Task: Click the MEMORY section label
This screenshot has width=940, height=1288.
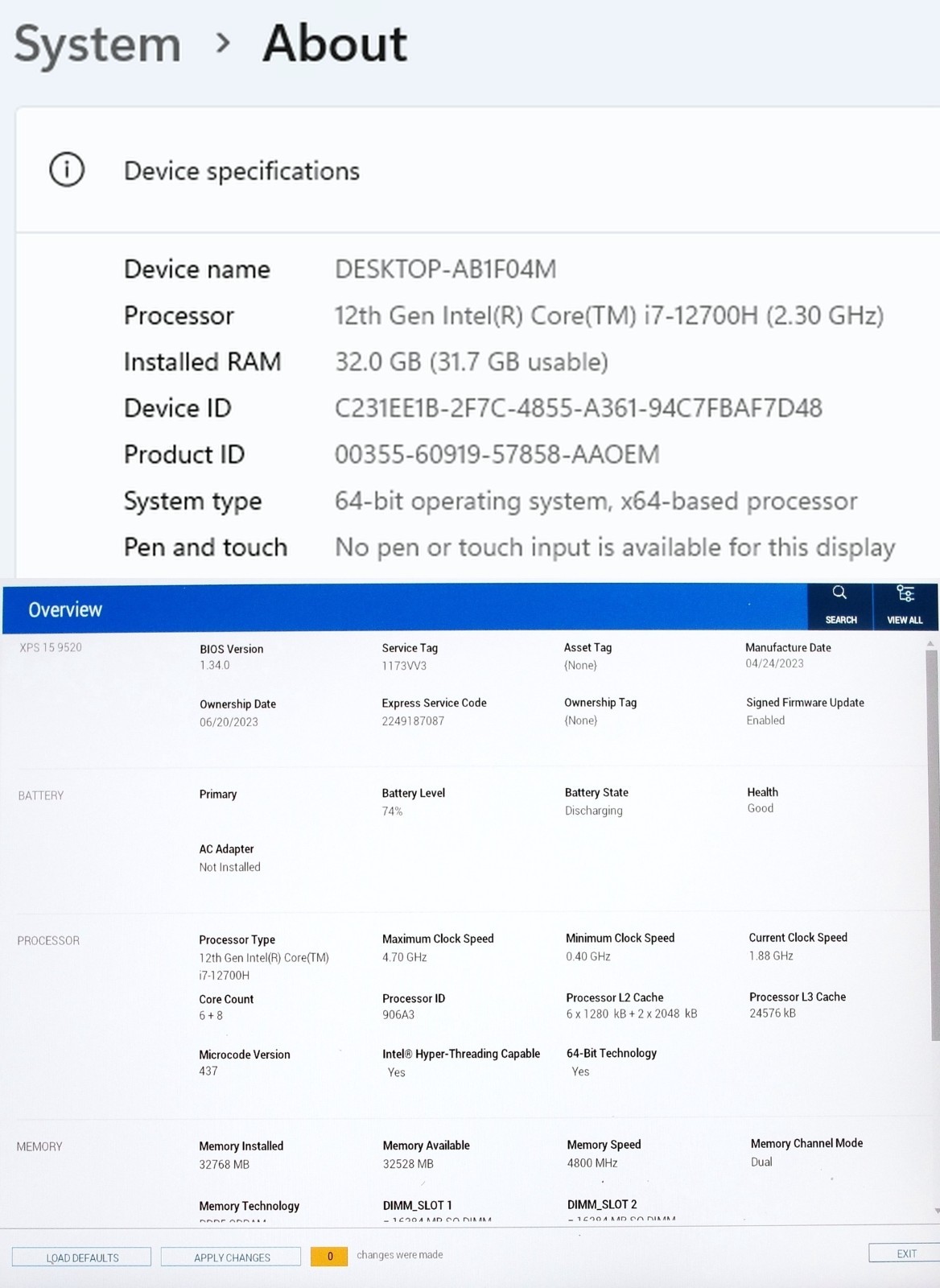Action: pyautogui.click(x=39, y=1146)
